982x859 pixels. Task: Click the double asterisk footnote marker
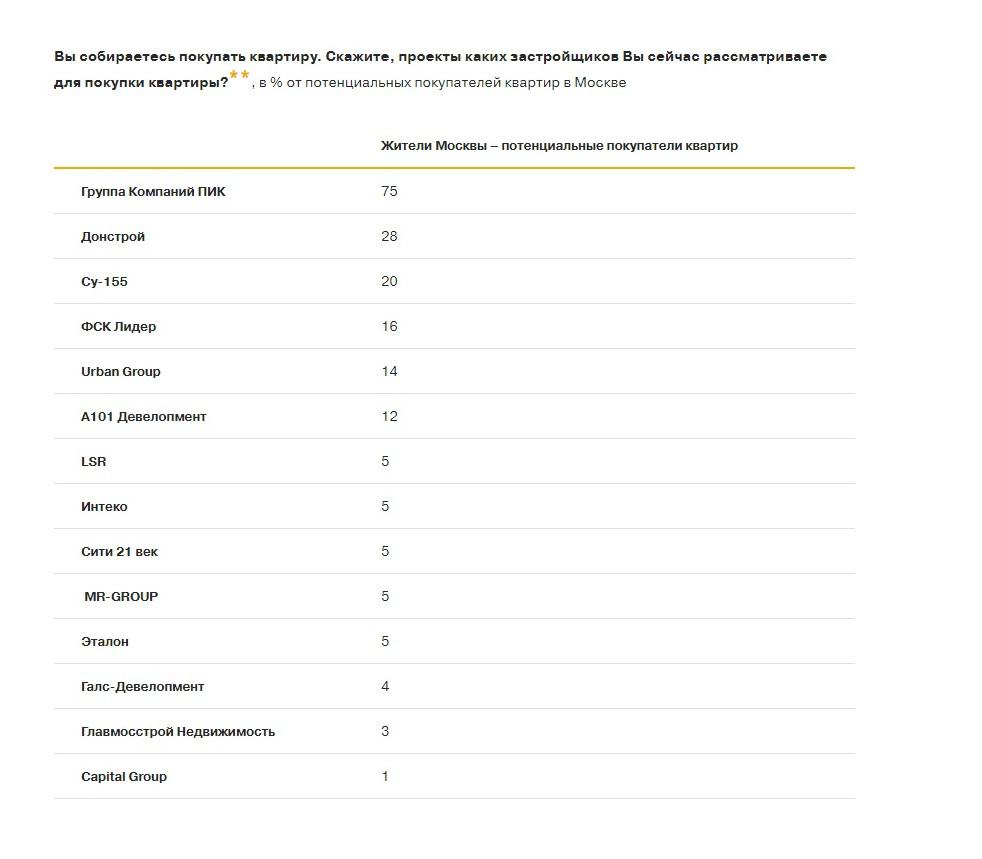[239, 74]
